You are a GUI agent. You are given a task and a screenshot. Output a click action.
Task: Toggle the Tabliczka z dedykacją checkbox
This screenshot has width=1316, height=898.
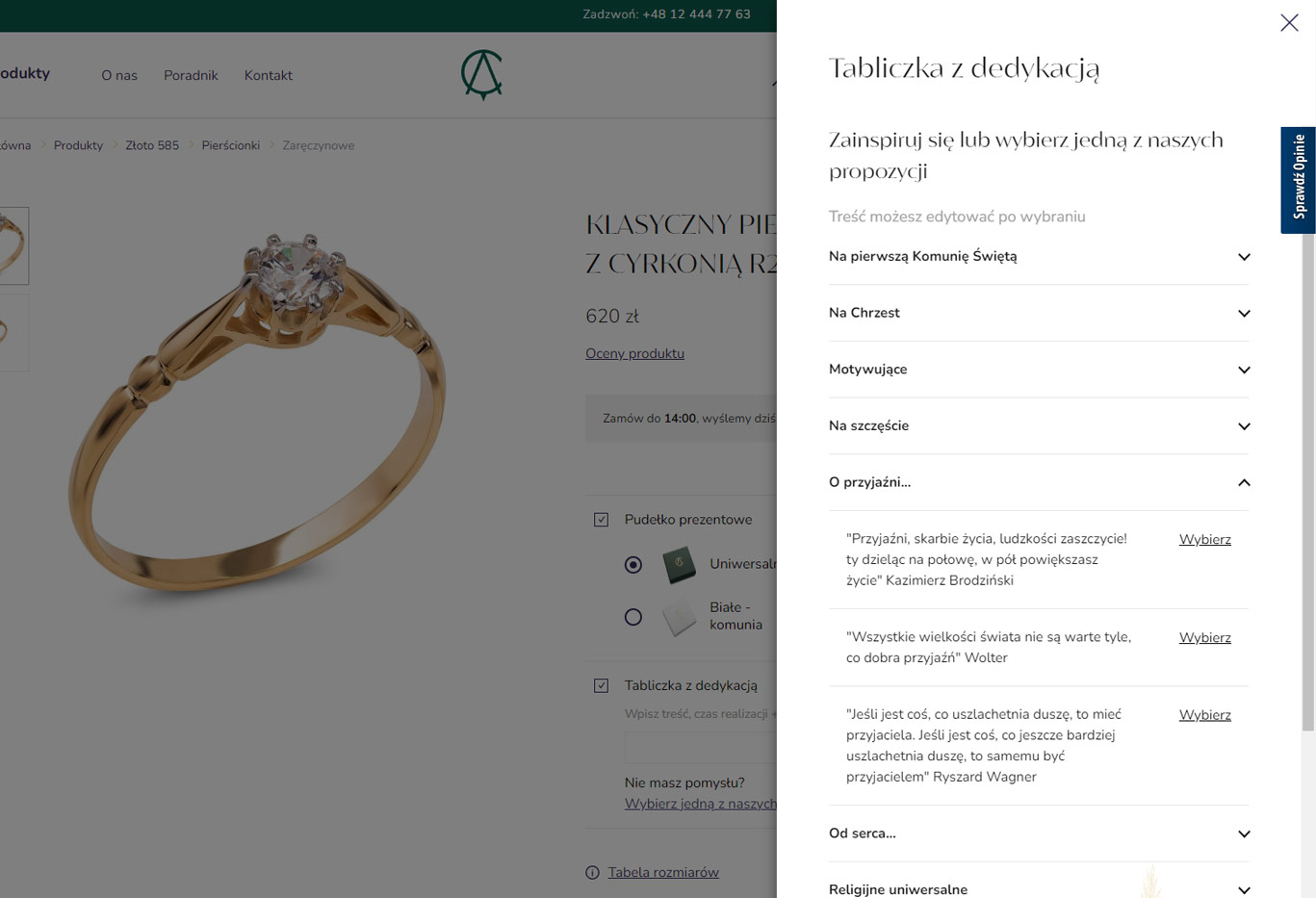point(602,686)
